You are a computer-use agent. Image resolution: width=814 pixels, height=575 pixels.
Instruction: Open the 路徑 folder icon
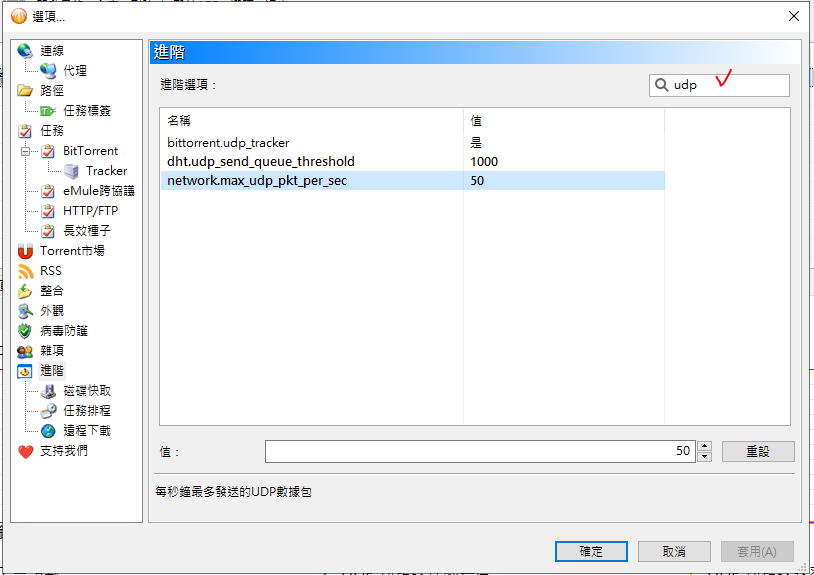coord(24,90)
